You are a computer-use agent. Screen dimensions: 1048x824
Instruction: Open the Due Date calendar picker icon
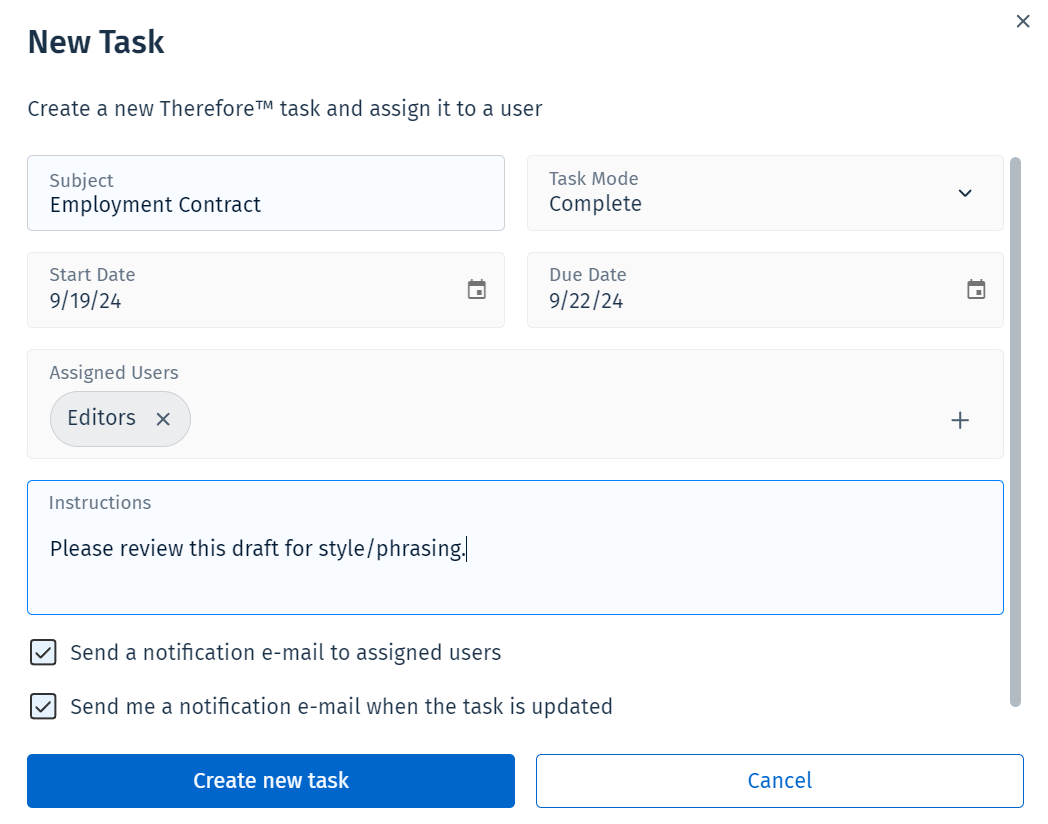(x=976, y=290)
